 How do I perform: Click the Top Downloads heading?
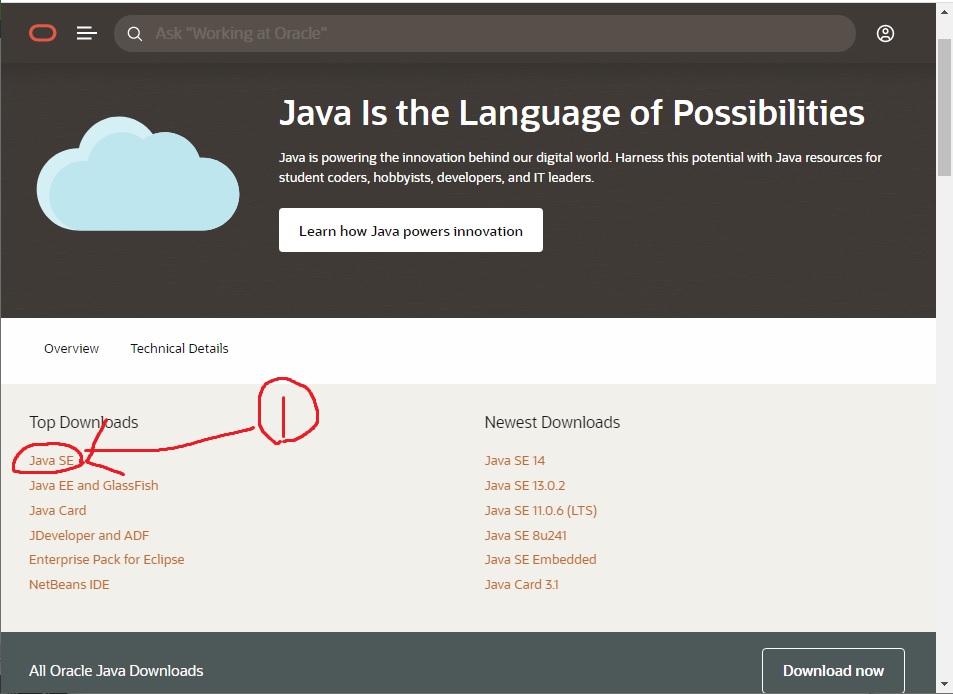[84, 422]
